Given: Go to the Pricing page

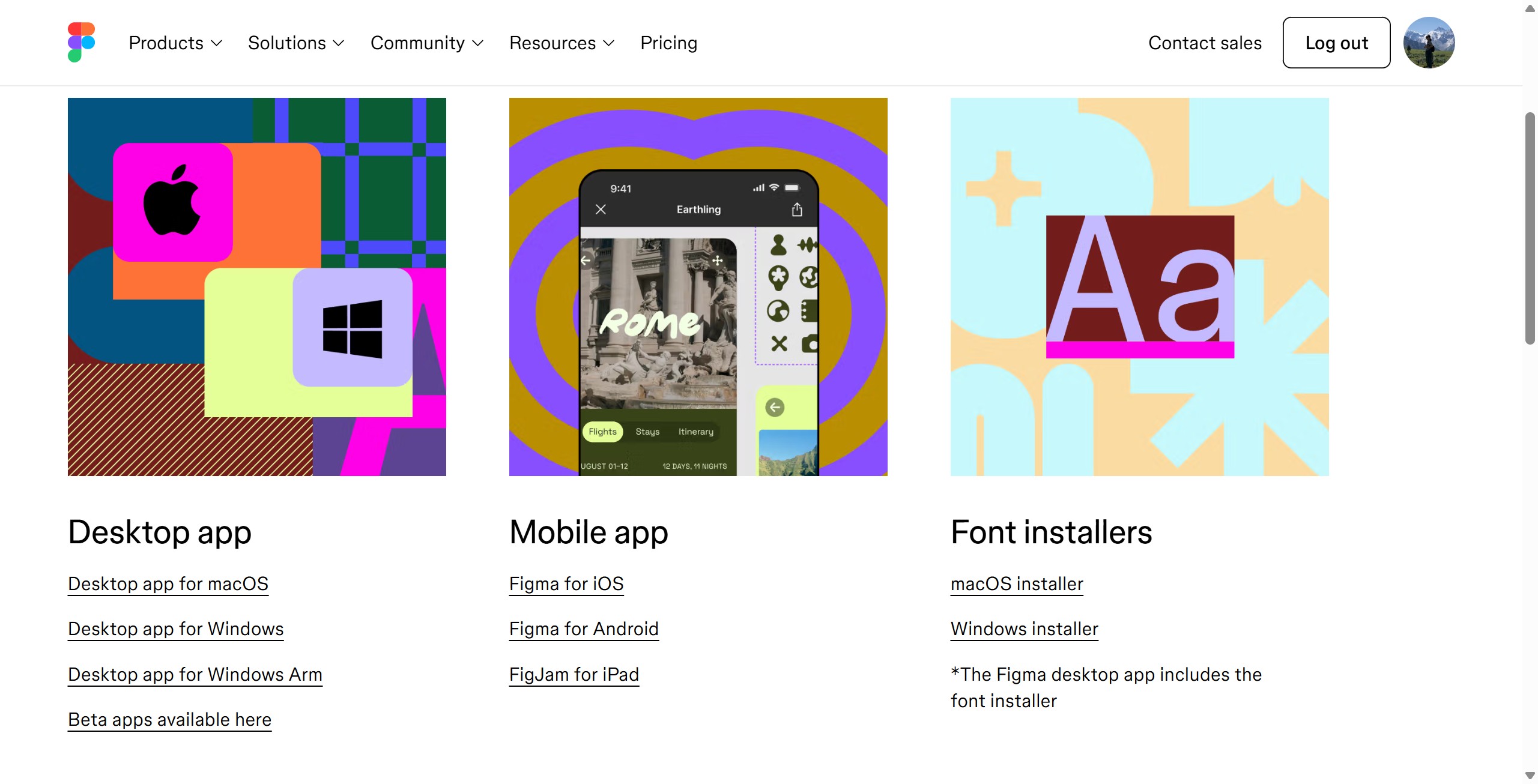Looking at the screenshot, I should [x=668, y=43].
